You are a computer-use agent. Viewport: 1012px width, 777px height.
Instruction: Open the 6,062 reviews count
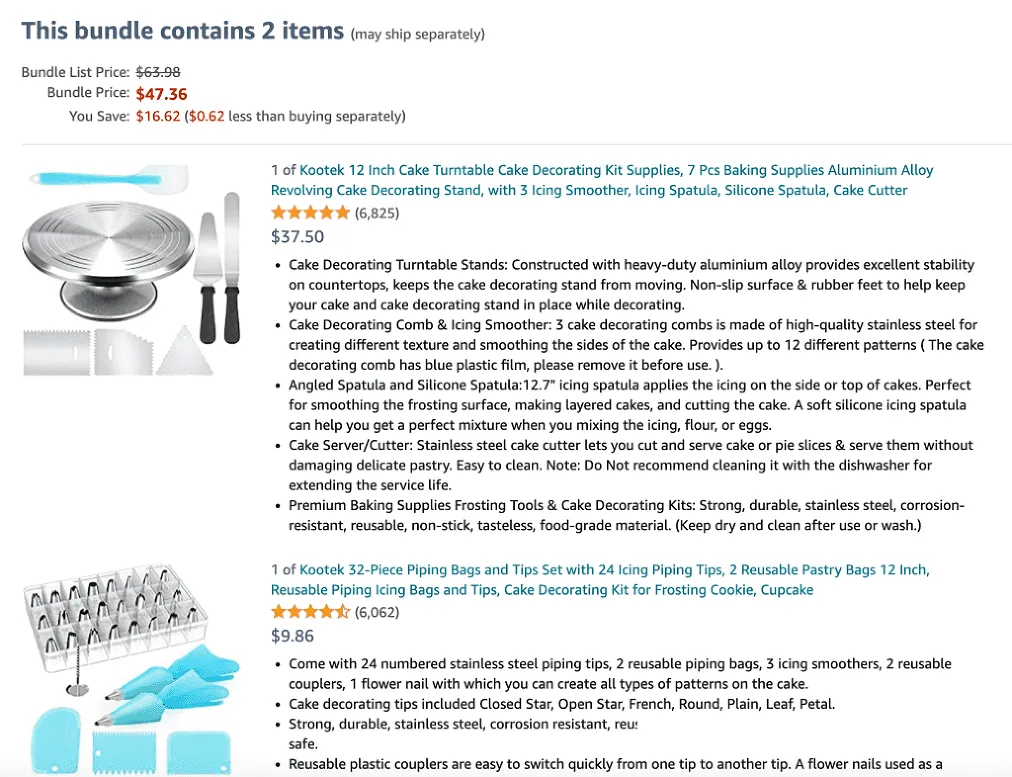coord(377,612)
